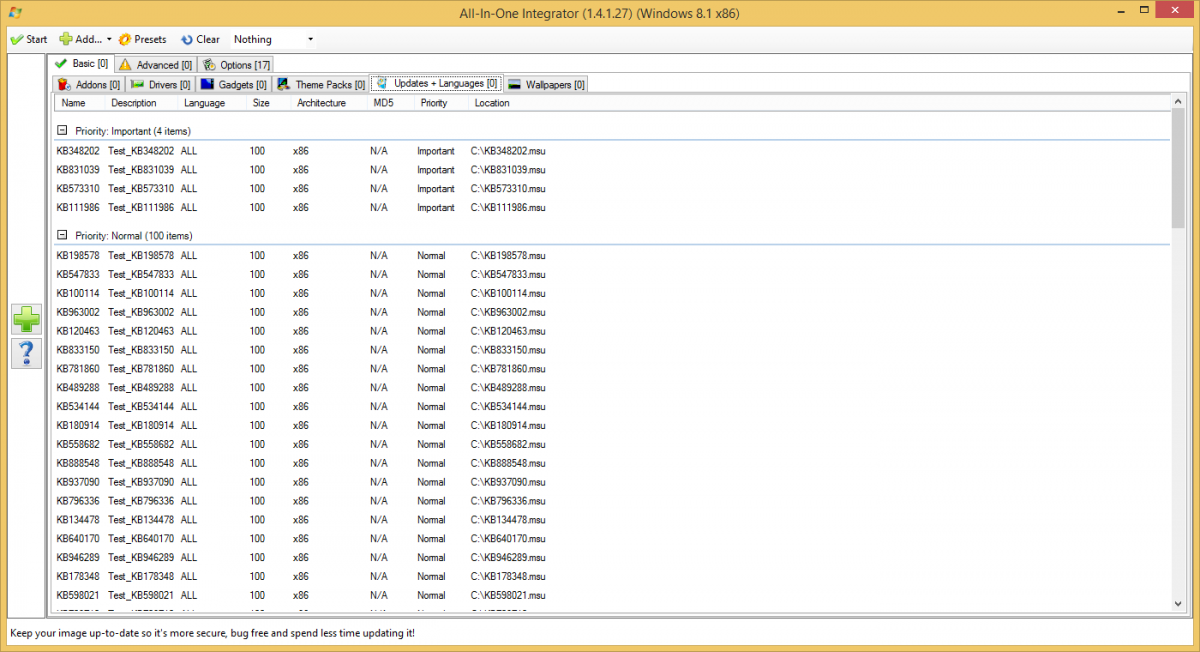Screen dimensions: 1200x652
Task: Open the Options [17] tab
Action: [236, 65]
